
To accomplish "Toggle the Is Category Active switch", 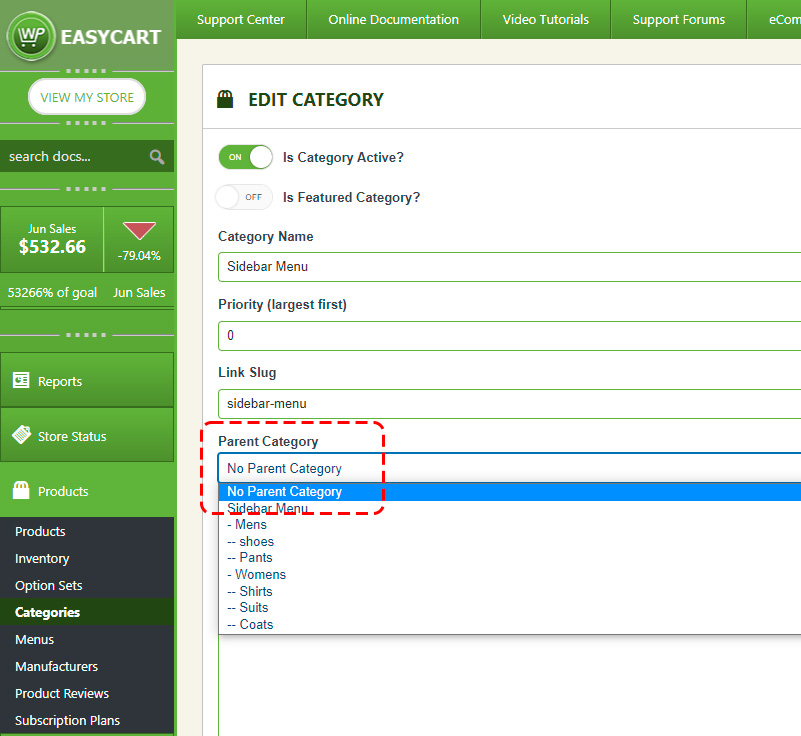I will click(245, 157).
